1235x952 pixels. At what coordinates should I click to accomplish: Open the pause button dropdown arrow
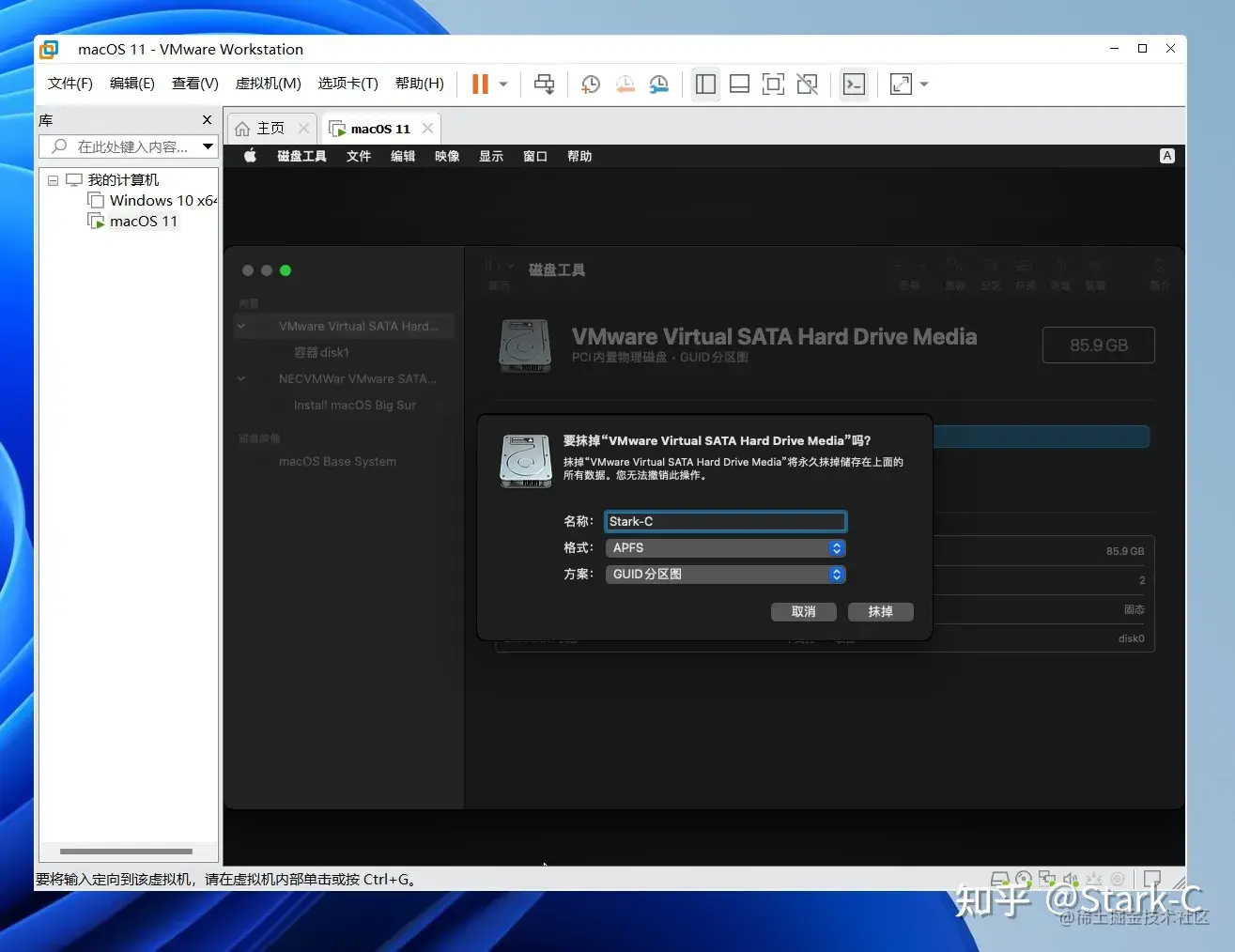click(x=503, y=84)
